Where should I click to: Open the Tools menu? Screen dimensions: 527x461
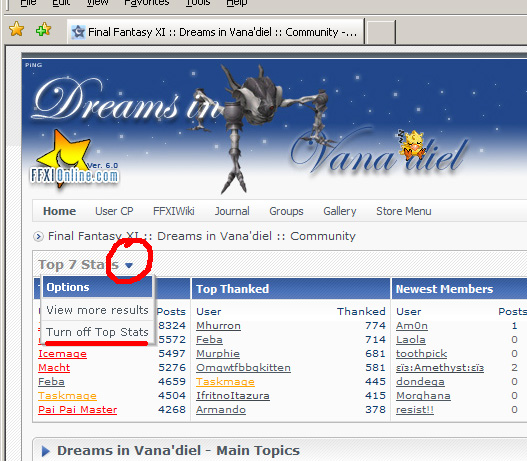(x=198, y=3)
